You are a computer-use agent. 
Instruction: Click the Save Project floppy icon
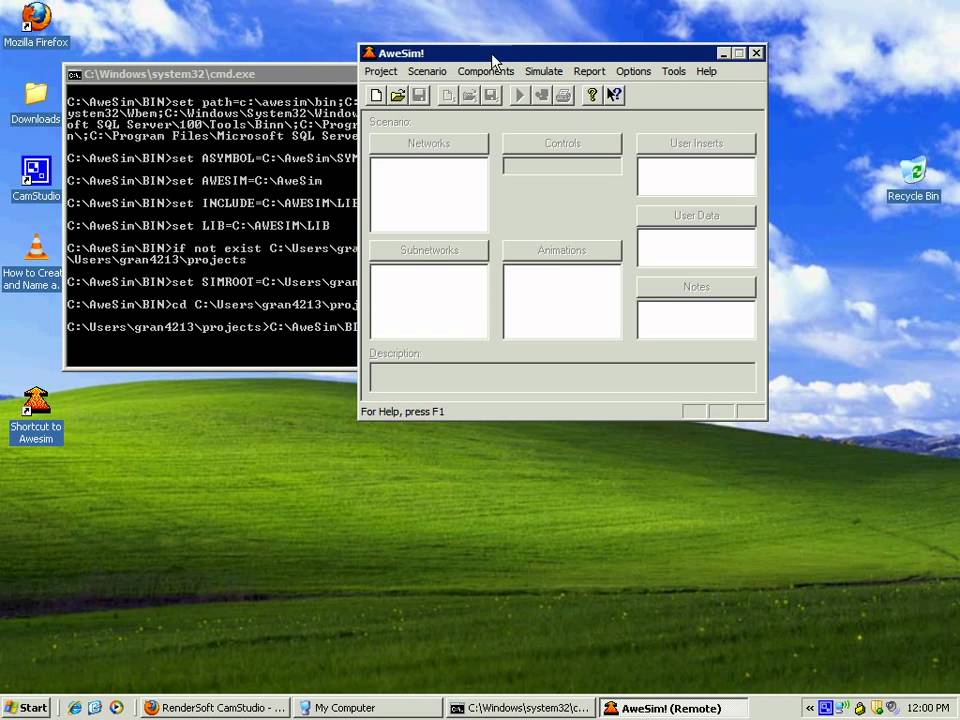[x=419, y=95]
